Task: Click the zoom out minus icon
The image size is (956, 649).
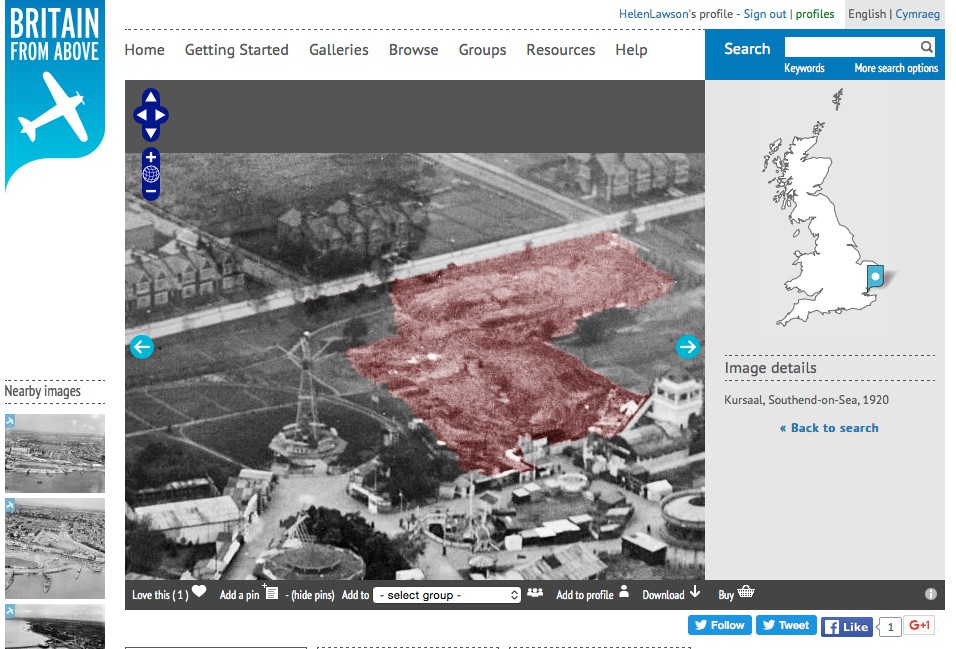Action: 151,190
